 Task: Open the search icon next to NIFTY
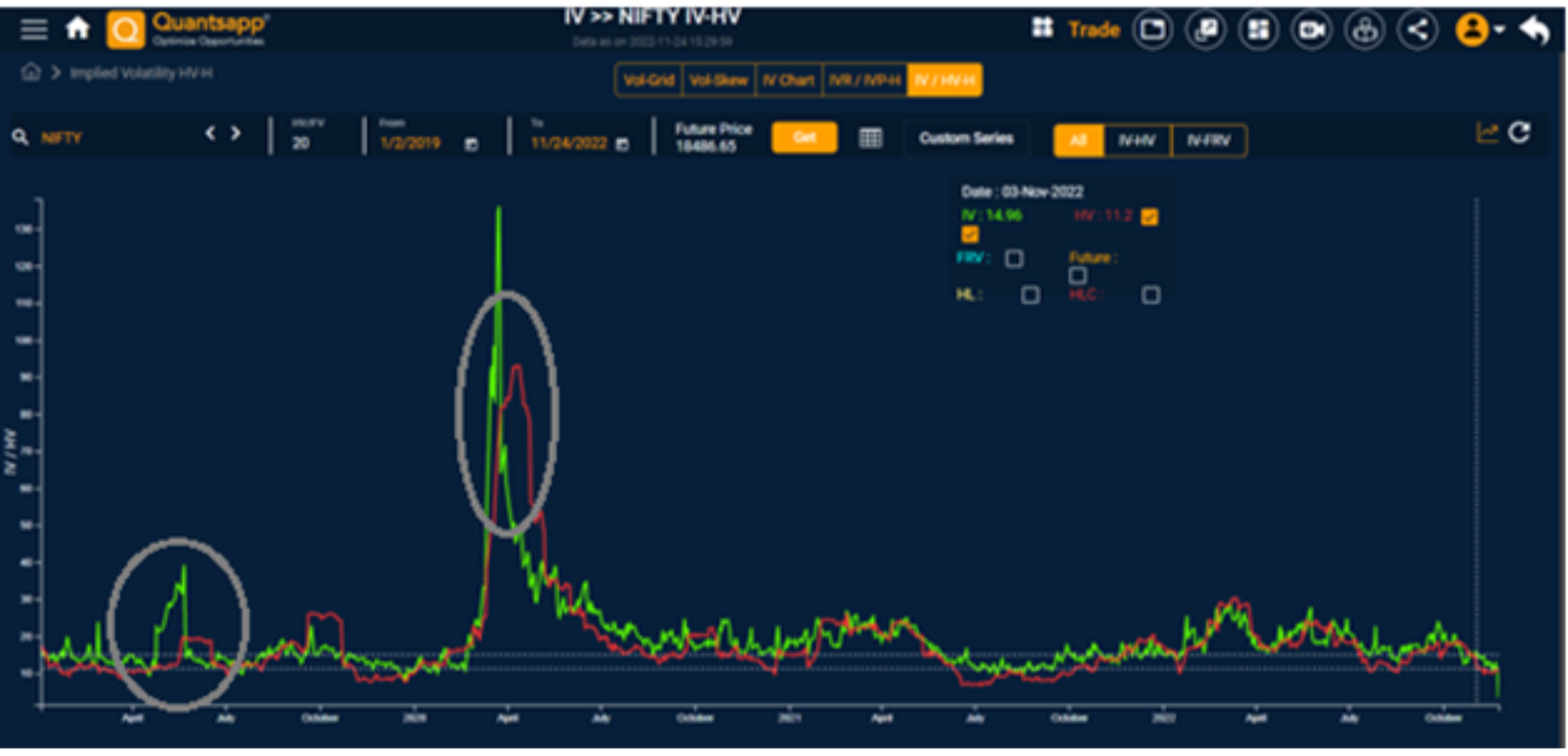21,136
